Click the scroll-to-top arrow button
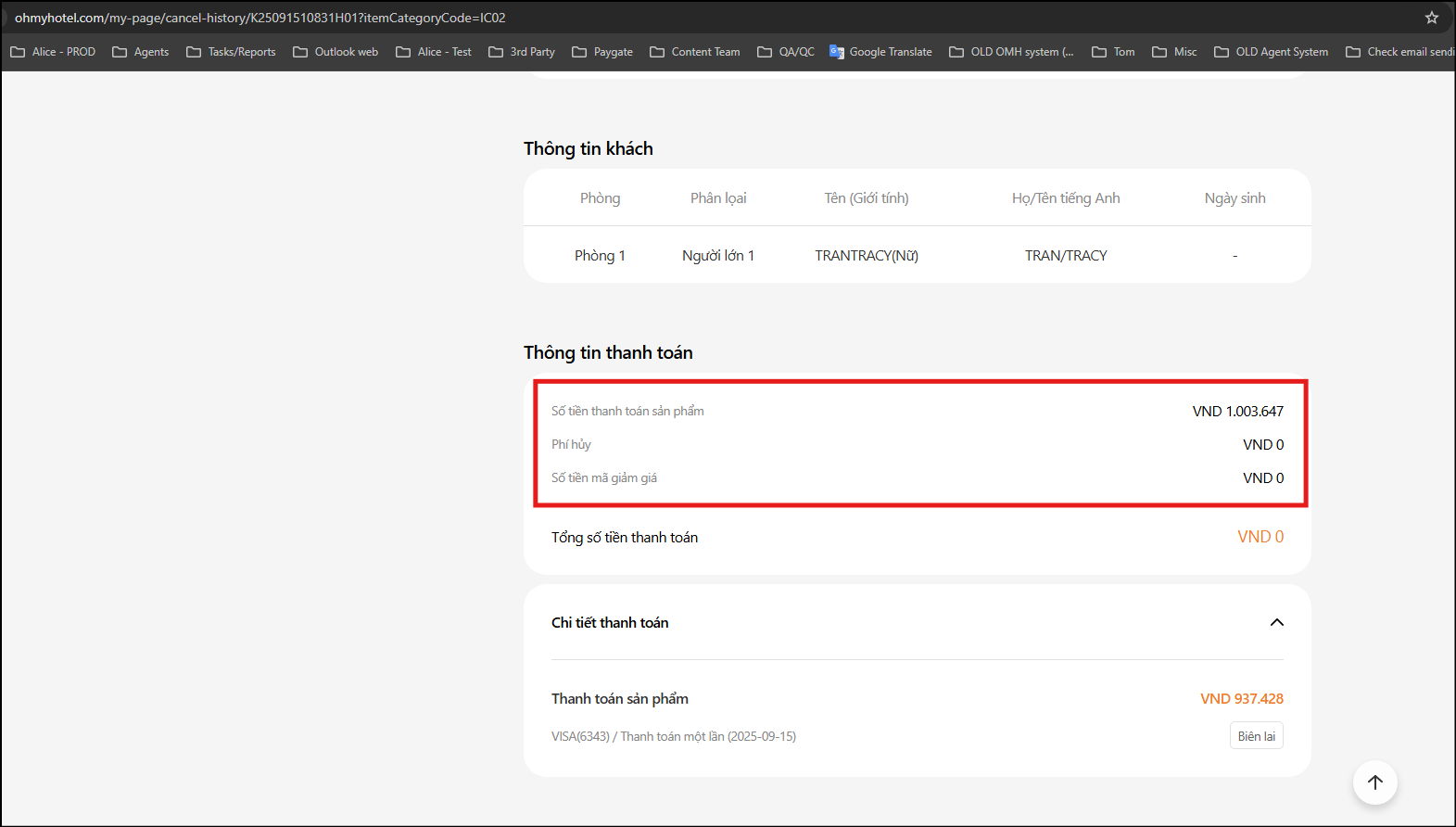 coord(1374,782)
